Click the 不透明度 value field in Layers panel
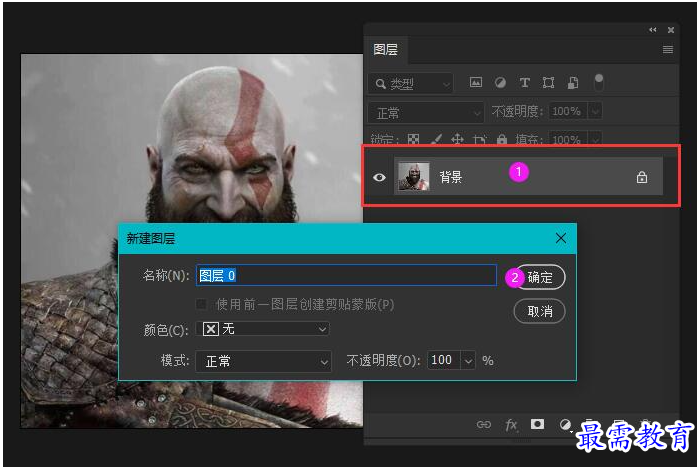This screenshot has height=468, width=700. (568, 111)
